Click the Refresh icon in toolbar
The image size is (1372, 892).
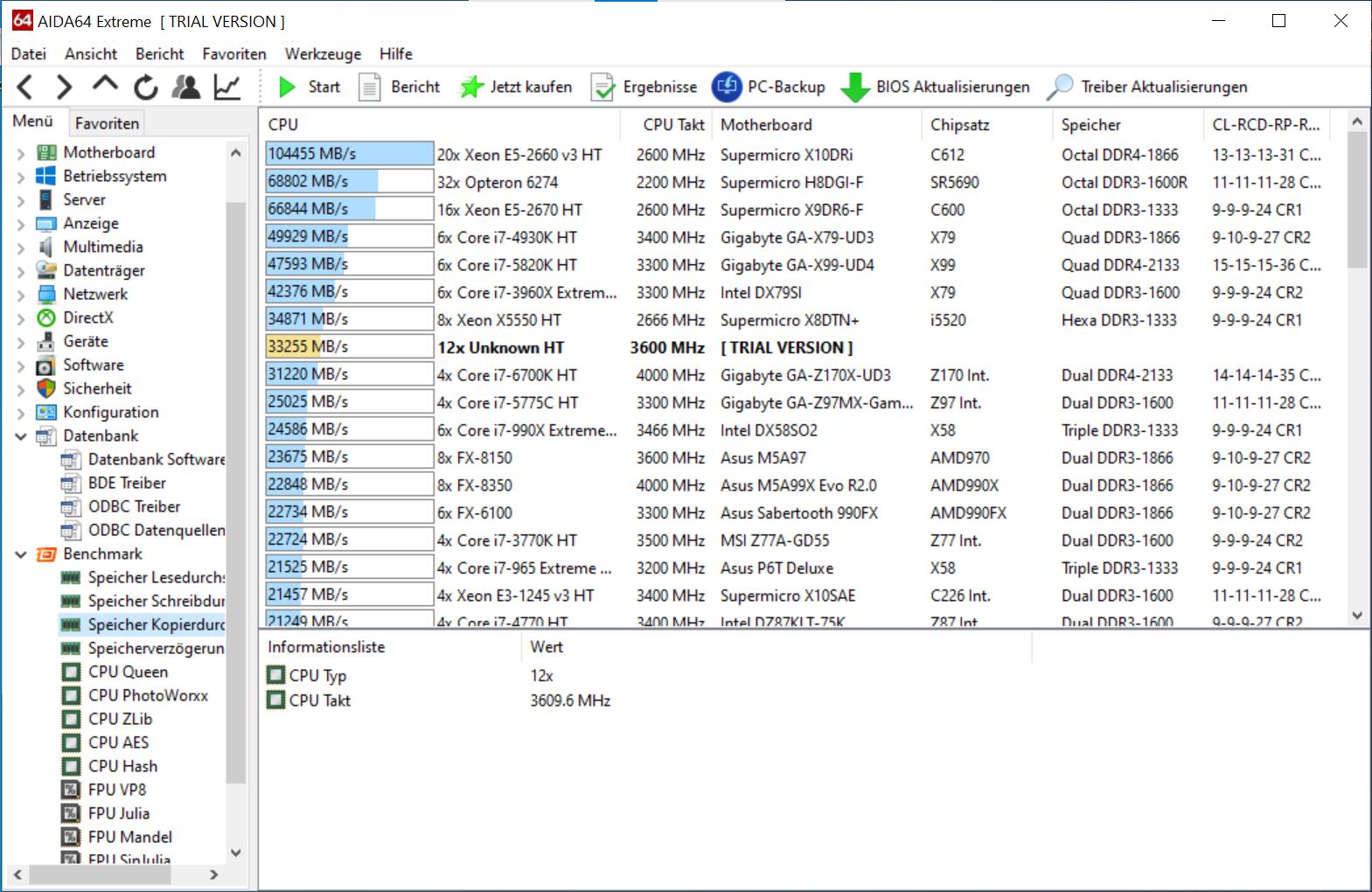click(x=145, y=87)
